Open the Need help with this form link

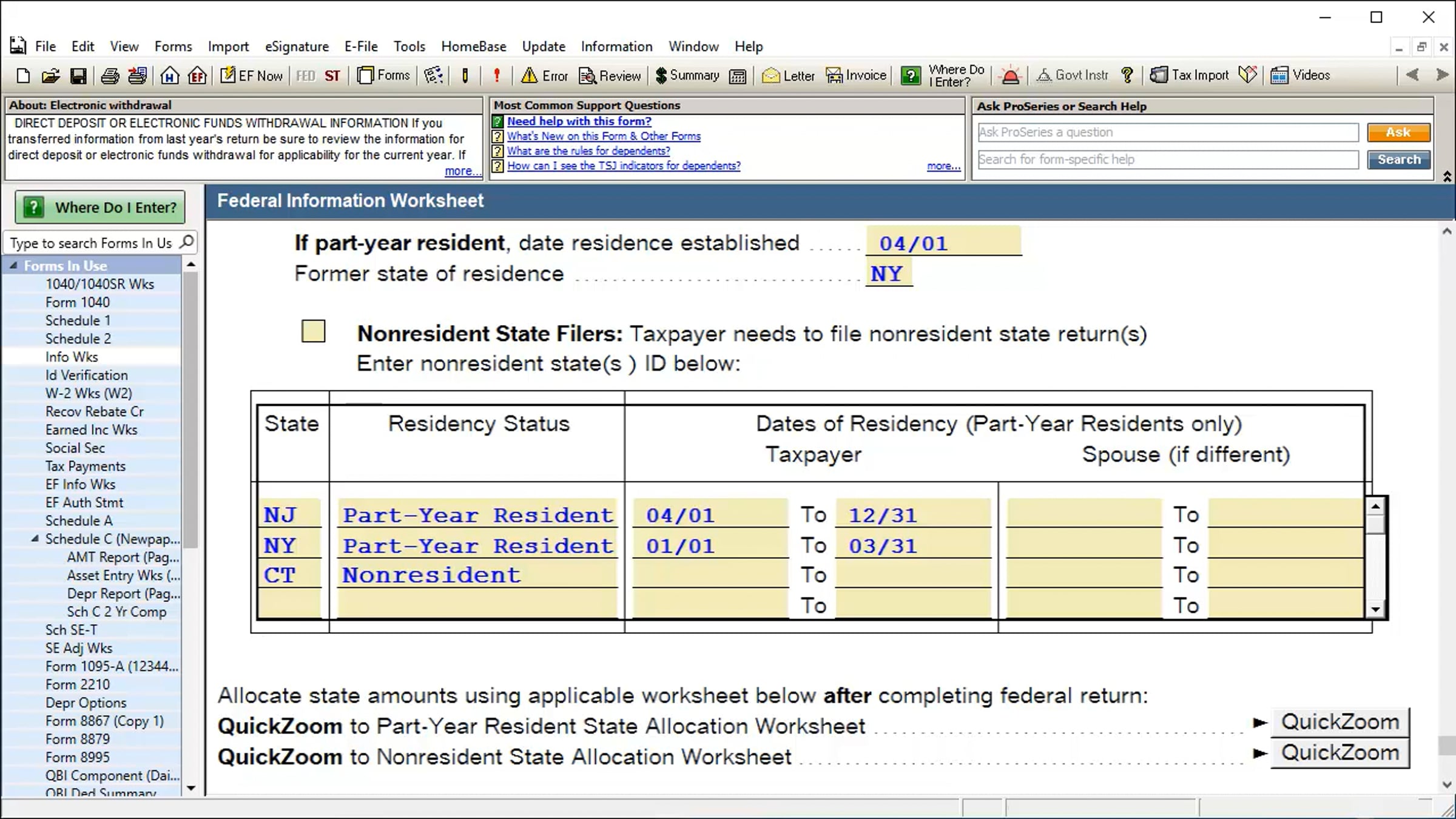click(579, 121)
